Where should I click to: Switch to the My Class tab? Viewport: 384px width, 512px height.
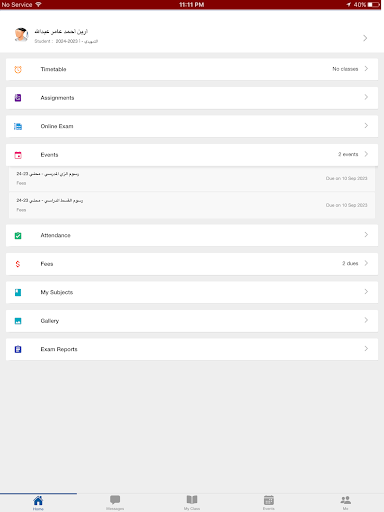192,502
